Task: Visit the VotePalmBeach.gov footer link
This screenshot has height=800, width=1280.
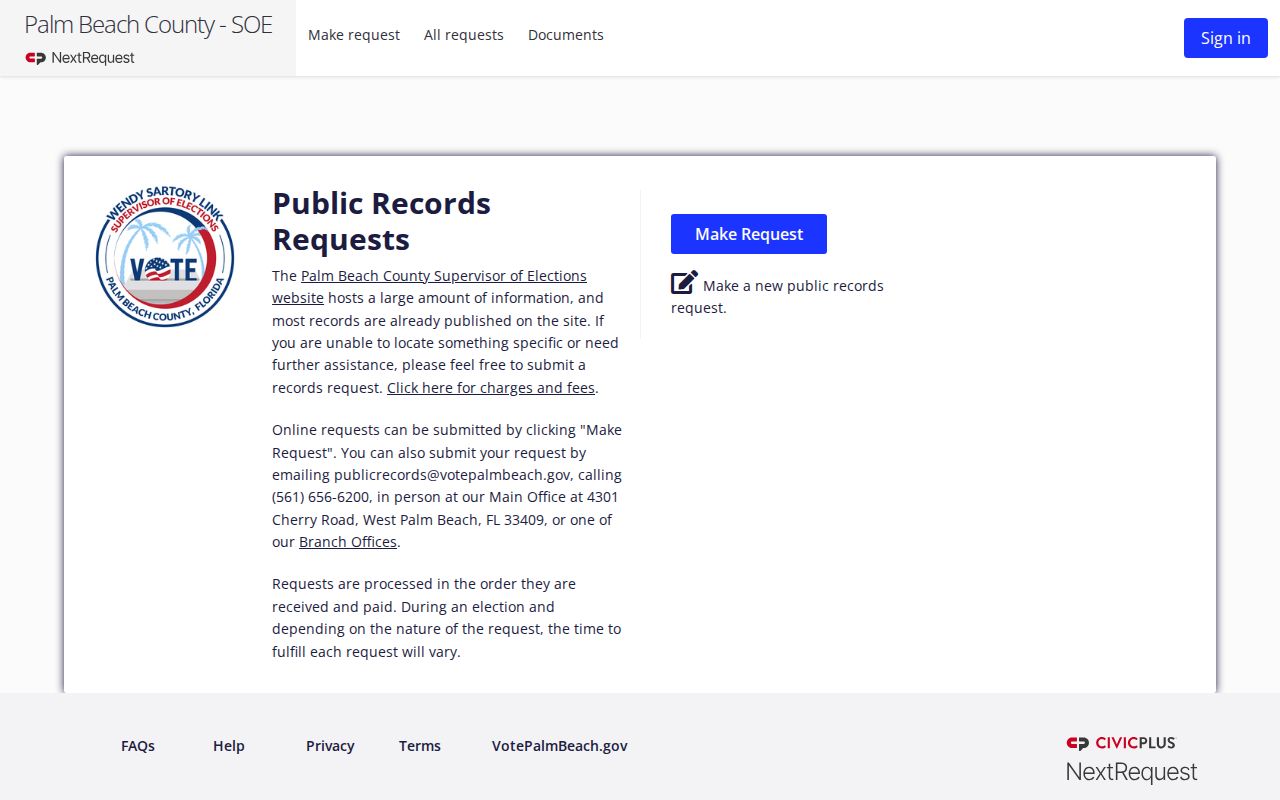Action: (x=560, y=746)
